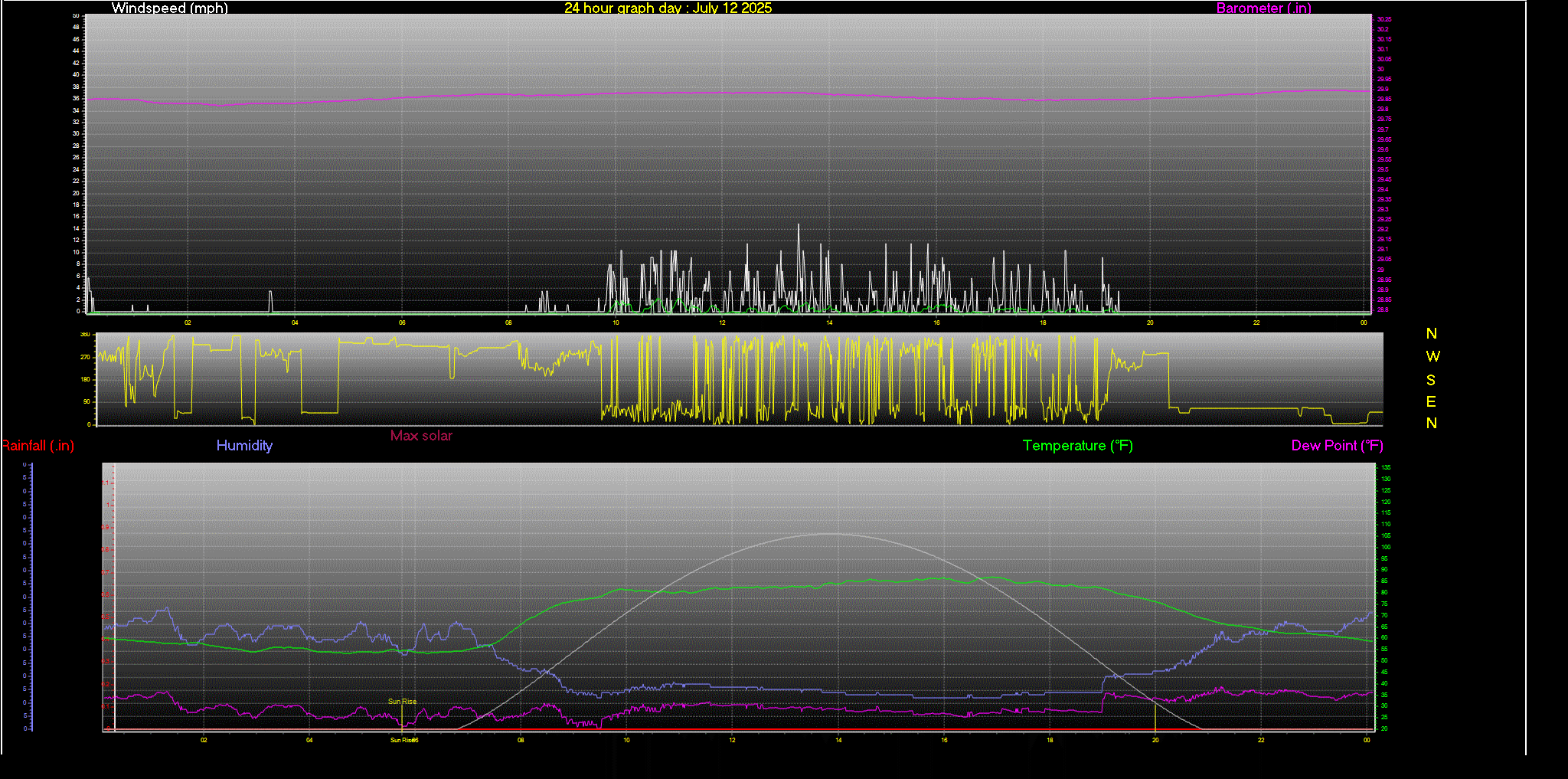Click the 270 wind direction axis value
The image size is (1568, 779).
(x=85, y=357)
